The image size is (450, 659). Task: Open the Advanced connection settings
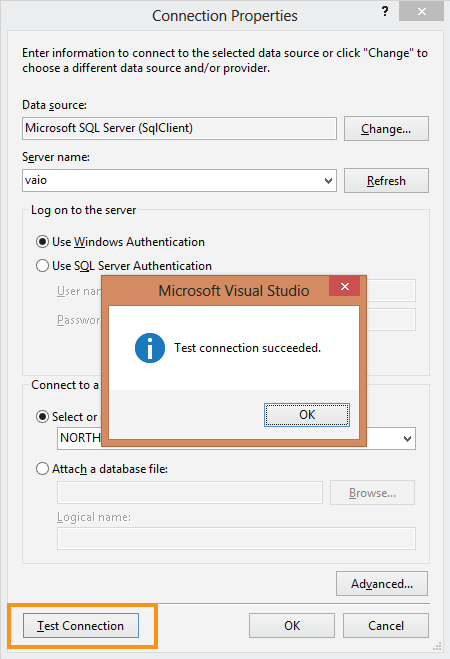[382, 584]
